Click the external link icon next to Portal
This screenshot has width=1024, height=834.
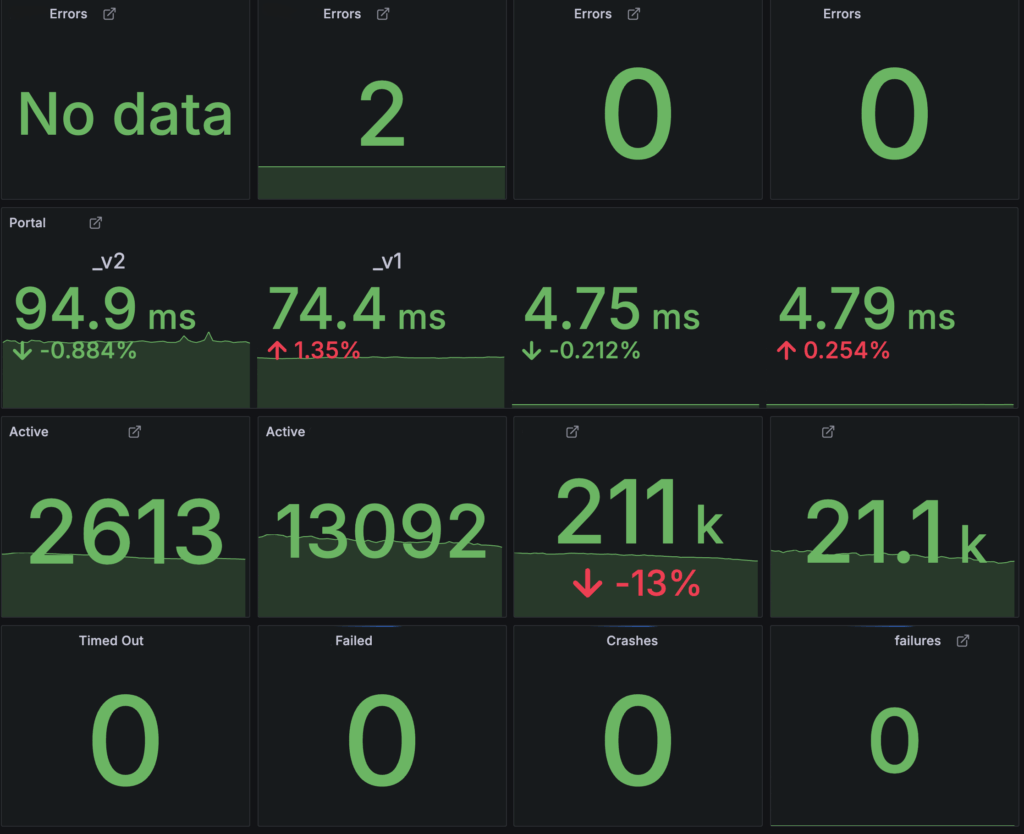96,223
